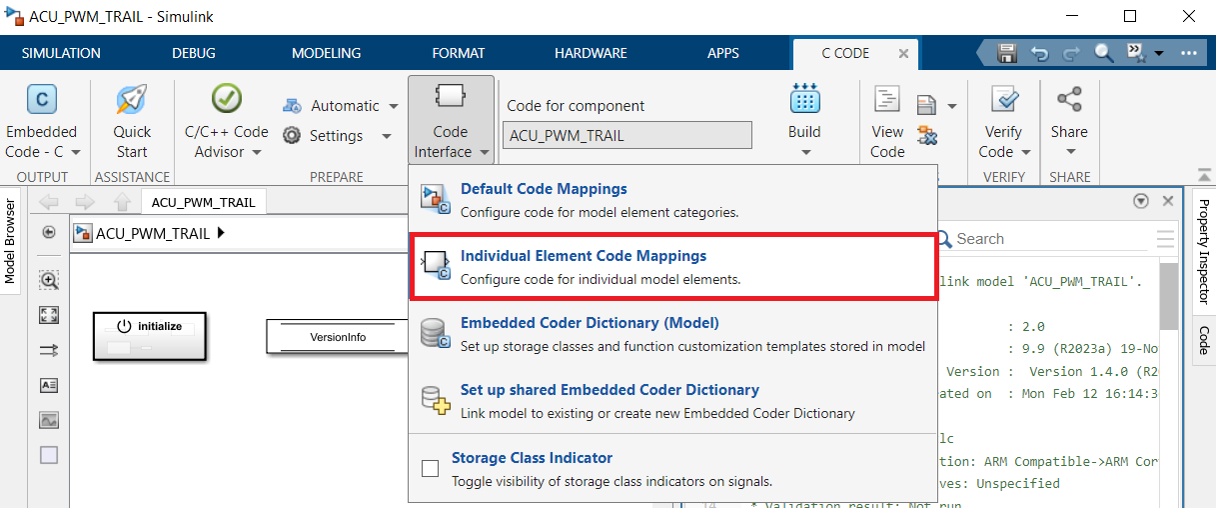Click the Quick Start rocket icon
Image resolution: width=1216 pixels, height=508 pixels.
(131, 100)
